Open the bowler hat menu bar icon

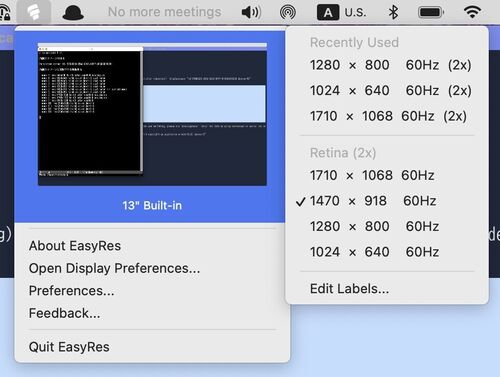point(73,13)
